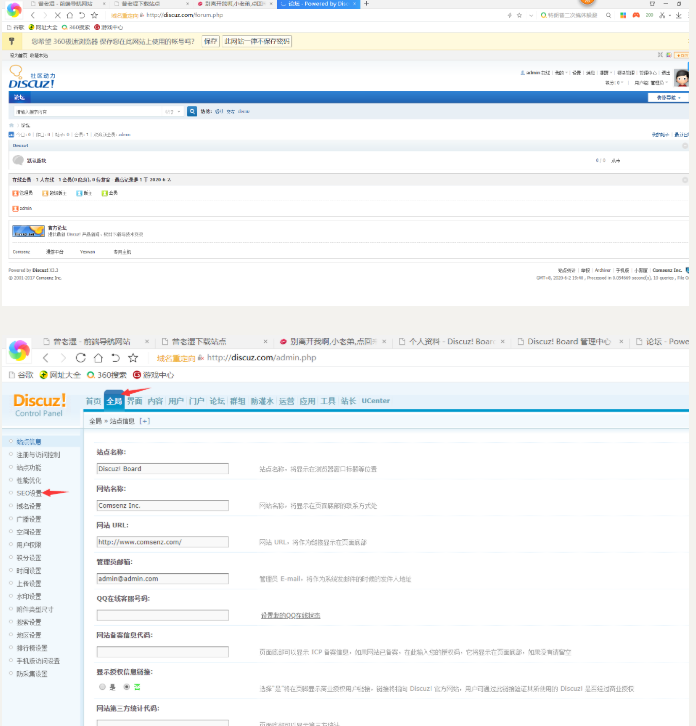Click blue search icon in Discuz forum

coord(192,112)
